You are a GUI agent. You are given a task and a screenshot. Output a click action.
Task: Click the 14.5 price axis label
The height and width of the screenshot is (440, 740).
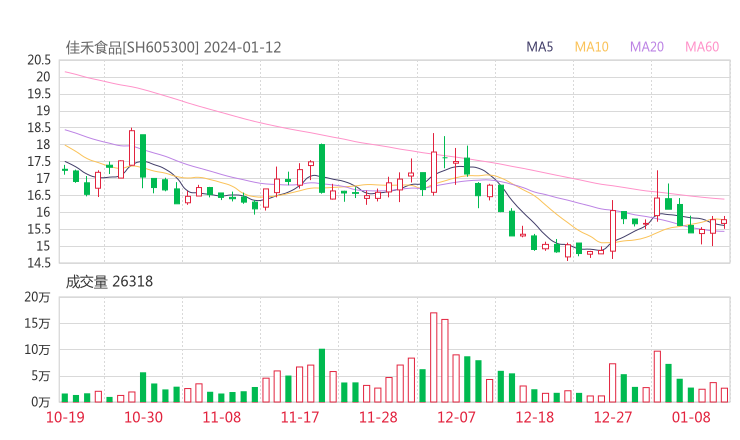pos(39,263)
